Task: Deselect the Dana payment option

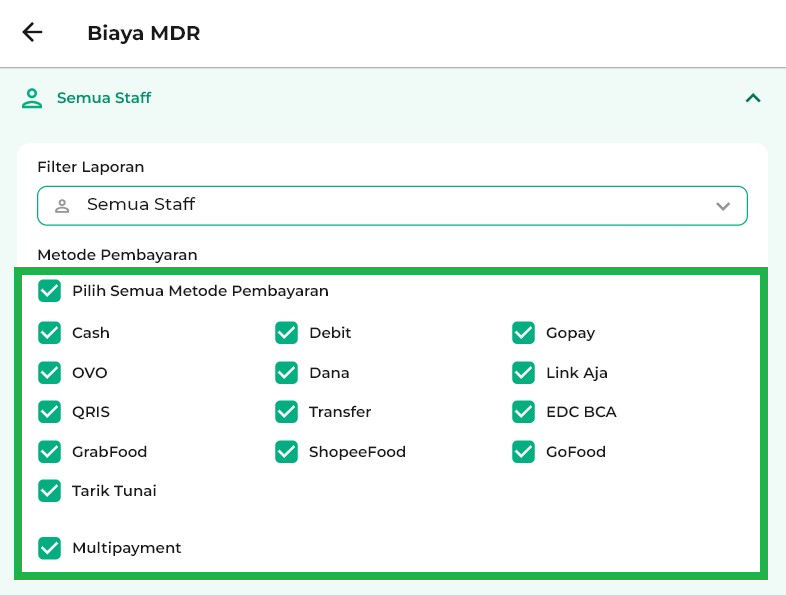Action: (x=287, y=372)
